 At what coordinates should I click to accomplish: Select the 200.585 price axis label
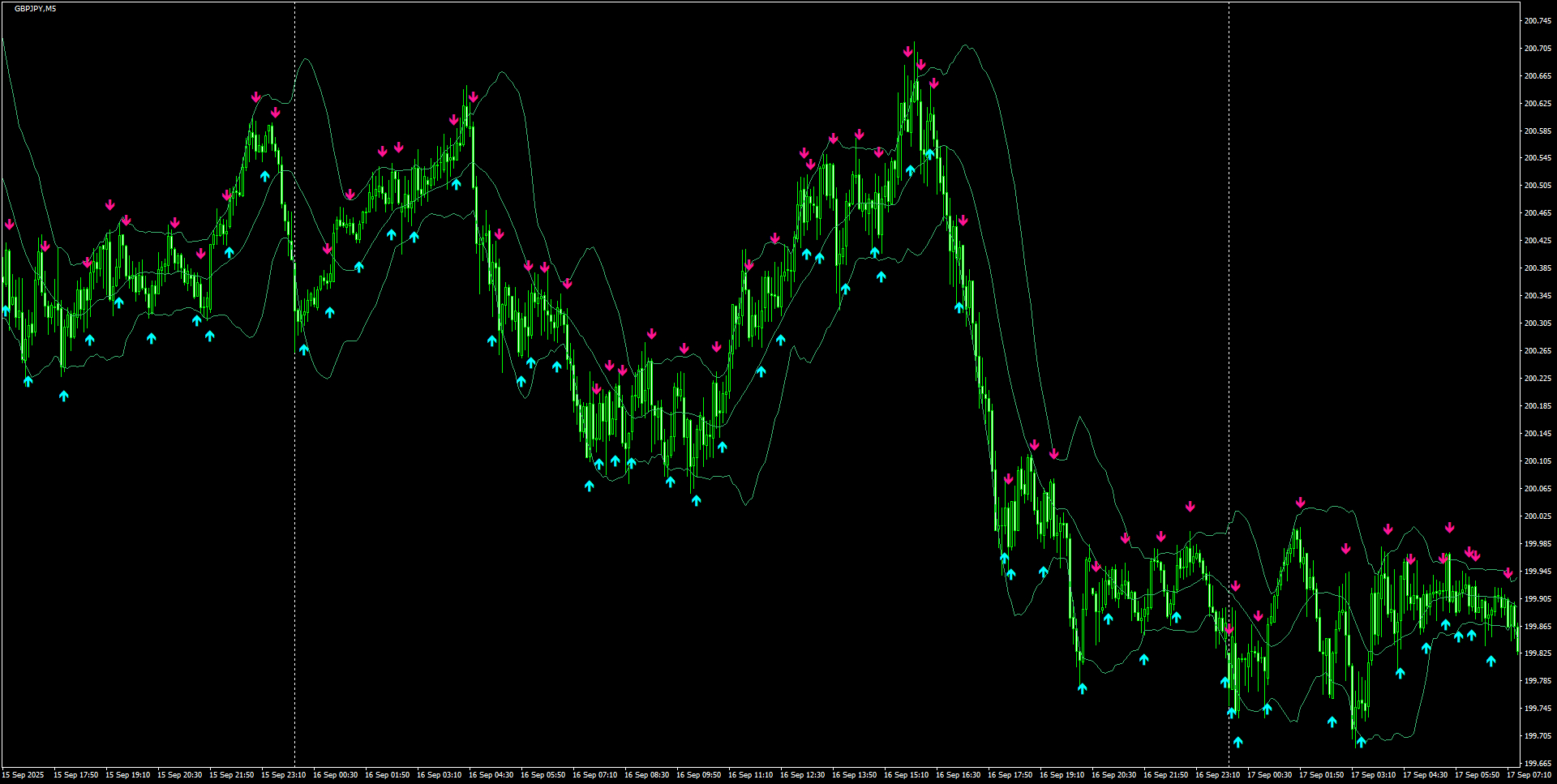[1538, 131]
